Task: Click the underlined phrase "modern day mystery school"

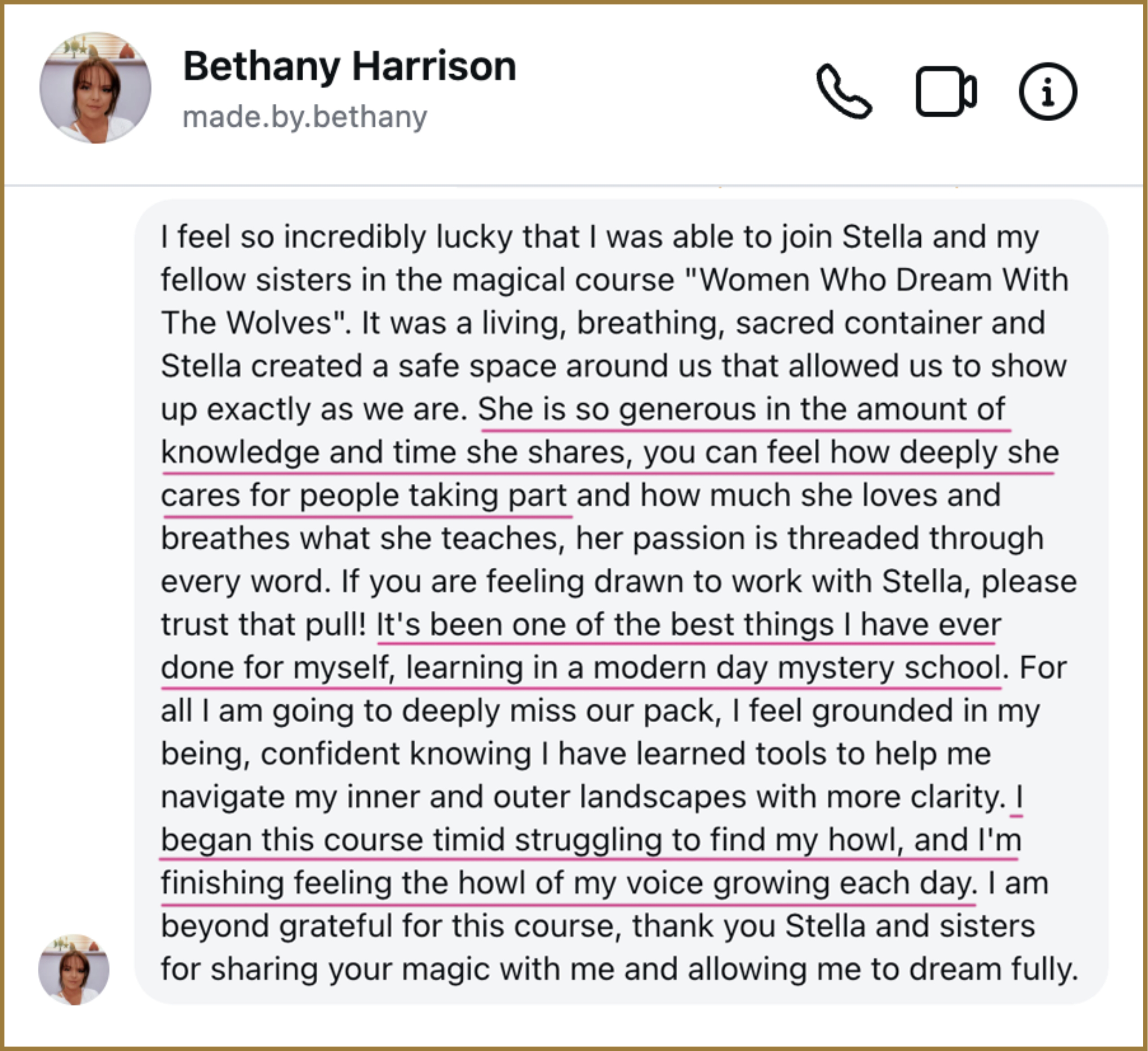Action: 797,668
